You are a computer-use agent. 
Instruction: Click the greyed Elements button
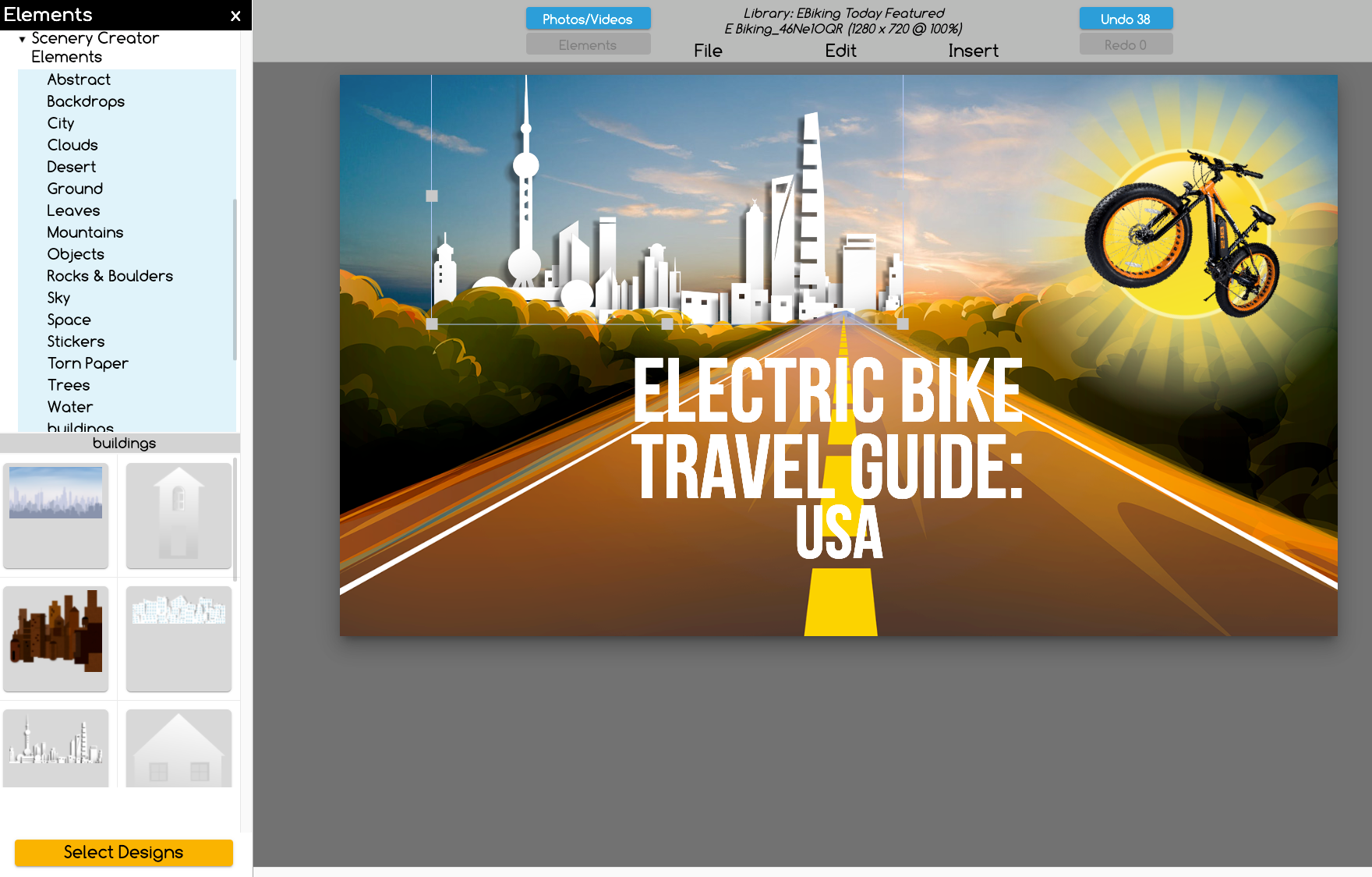(588, 44)
